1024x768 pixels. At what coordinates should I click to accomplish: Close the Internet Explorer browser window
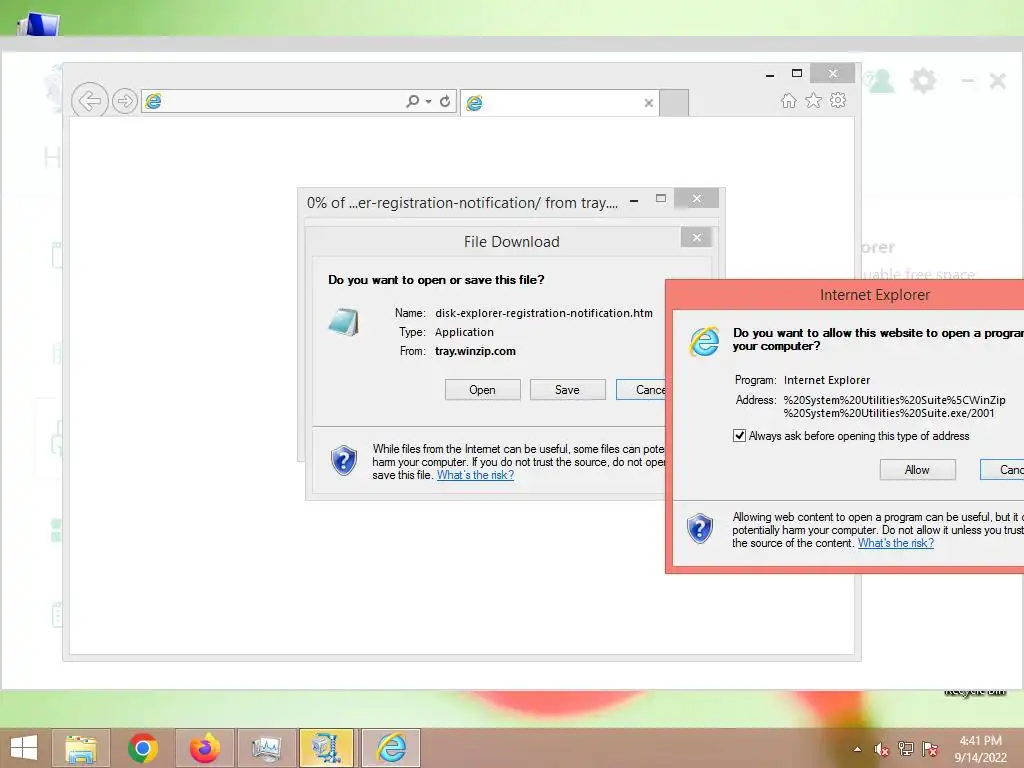[833, 73]
